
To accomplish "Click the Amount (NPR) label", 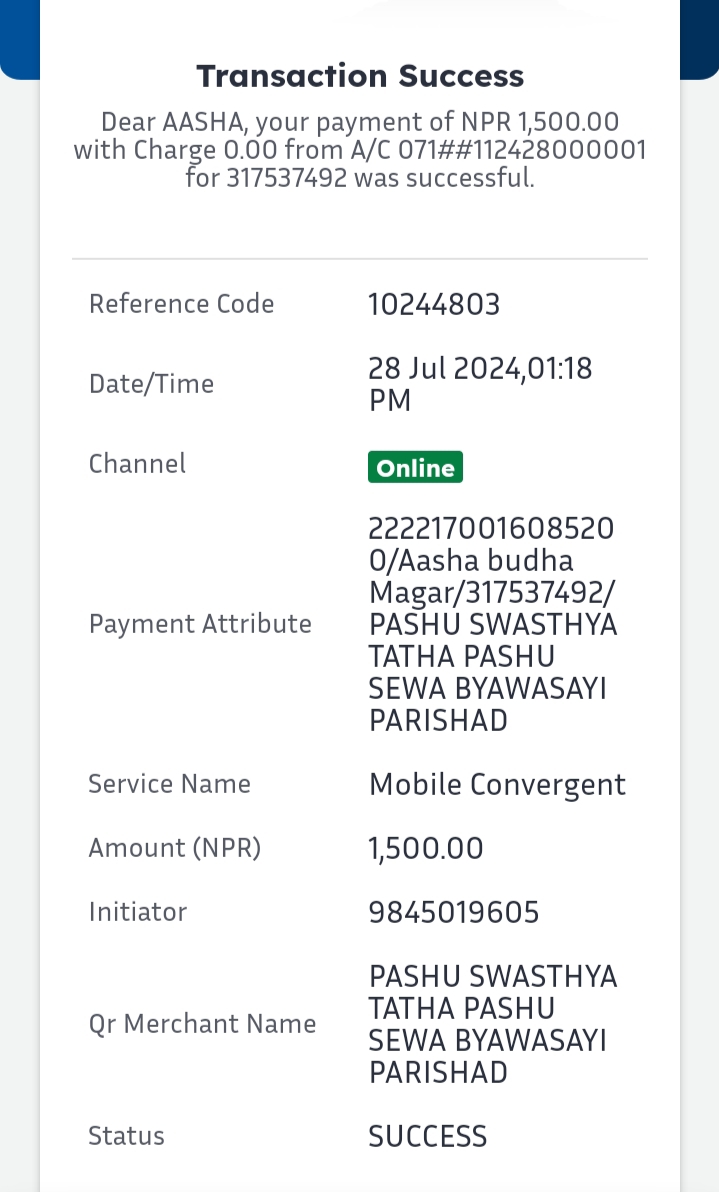I will click(x=175, y=848).
